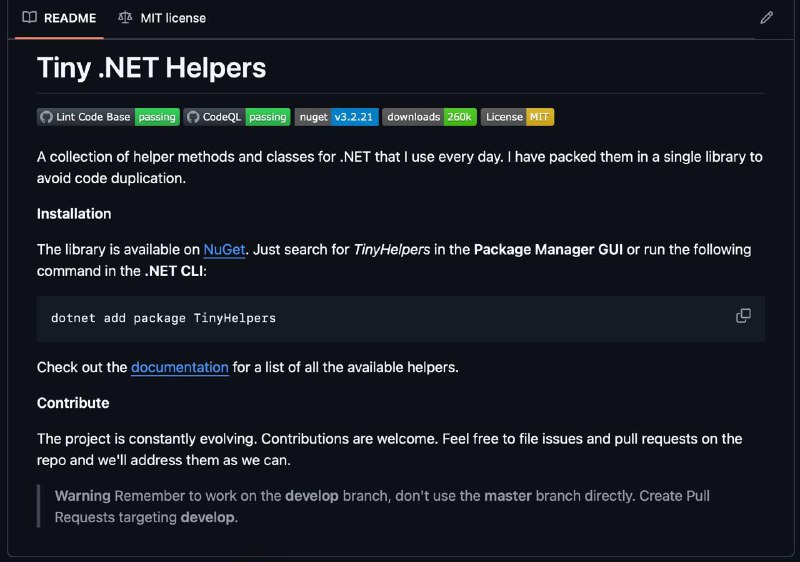This screenshot has height=562, width=800.
Task: Click the License MIT badge
Action: [x=517, y=117]
